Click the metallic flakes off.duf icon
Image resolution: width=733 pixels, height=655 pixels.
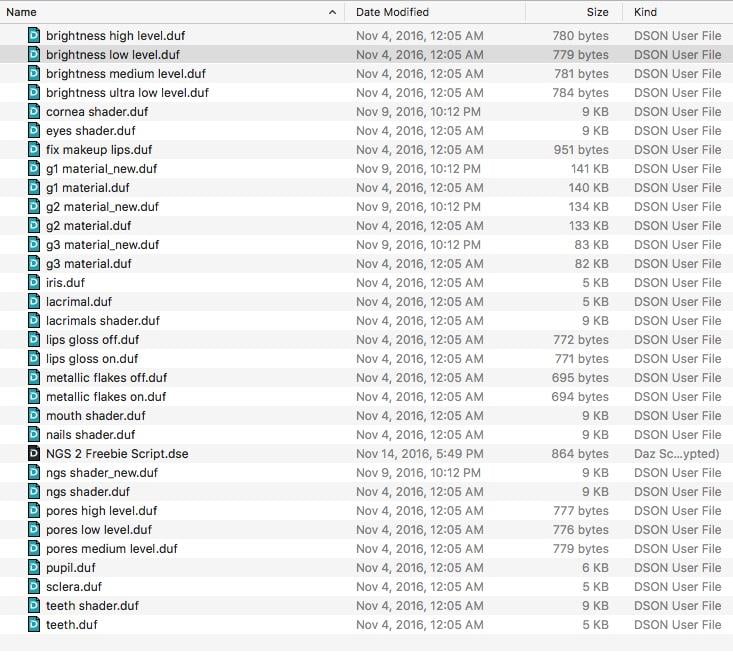(x=34, y=378)
